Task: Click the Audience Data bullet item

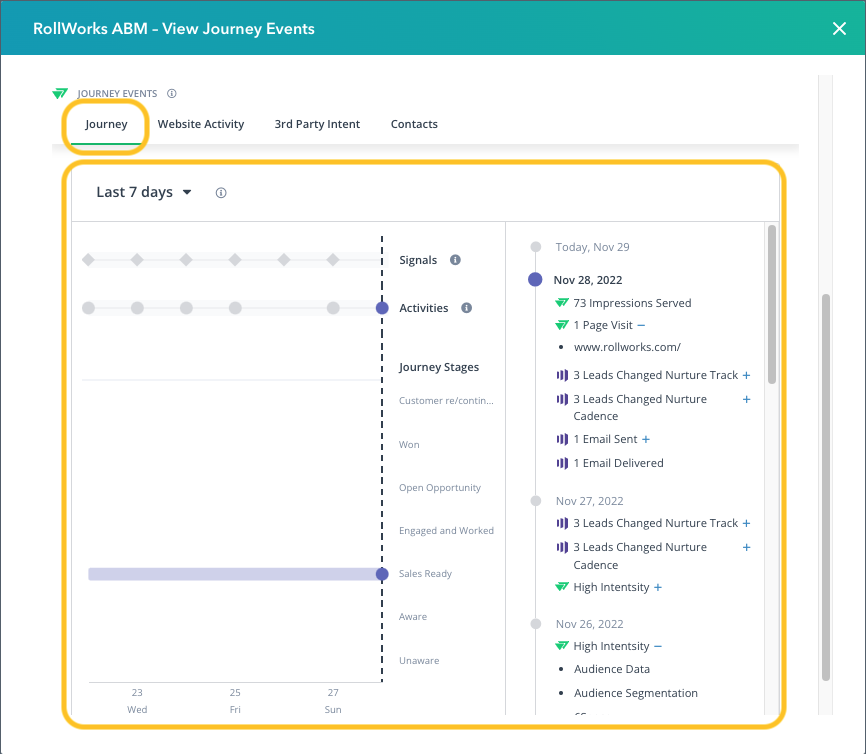Action: pos(611,669)
